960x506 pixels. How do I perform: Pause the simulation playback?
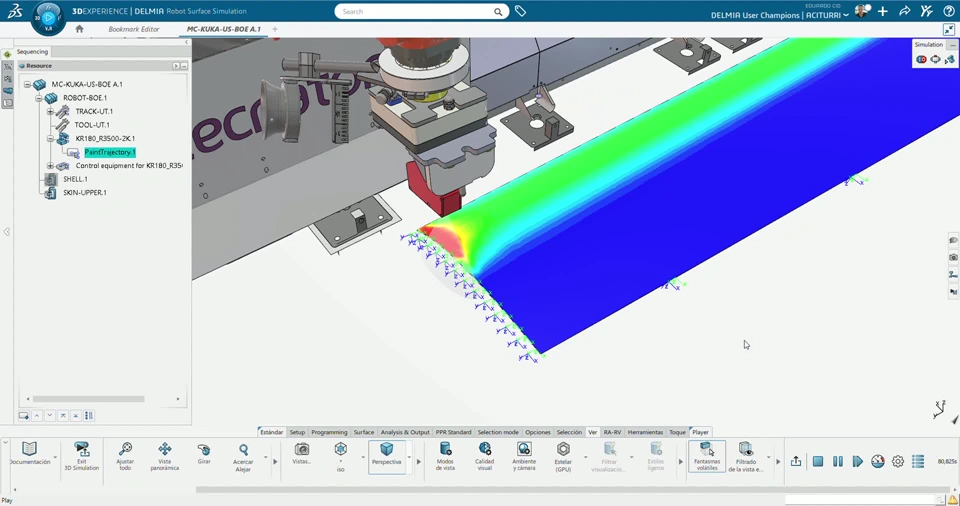pos(838,461)
